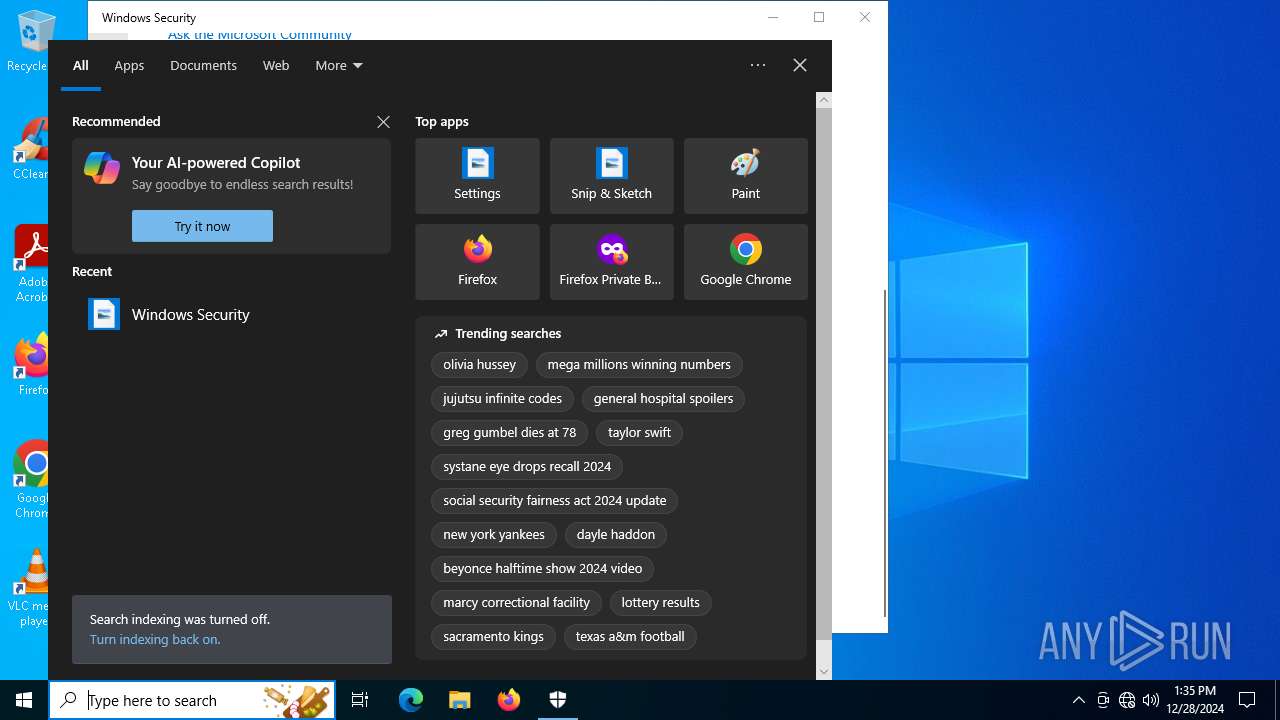Click Turn indexing back on link
The image size is (1280, 720).
(x=155, y=639)
